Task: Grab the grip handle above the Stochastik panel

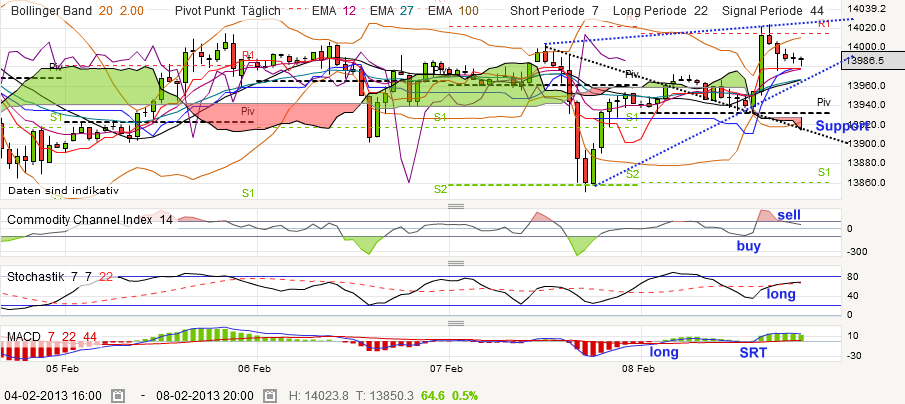Action: click(456, 264)
